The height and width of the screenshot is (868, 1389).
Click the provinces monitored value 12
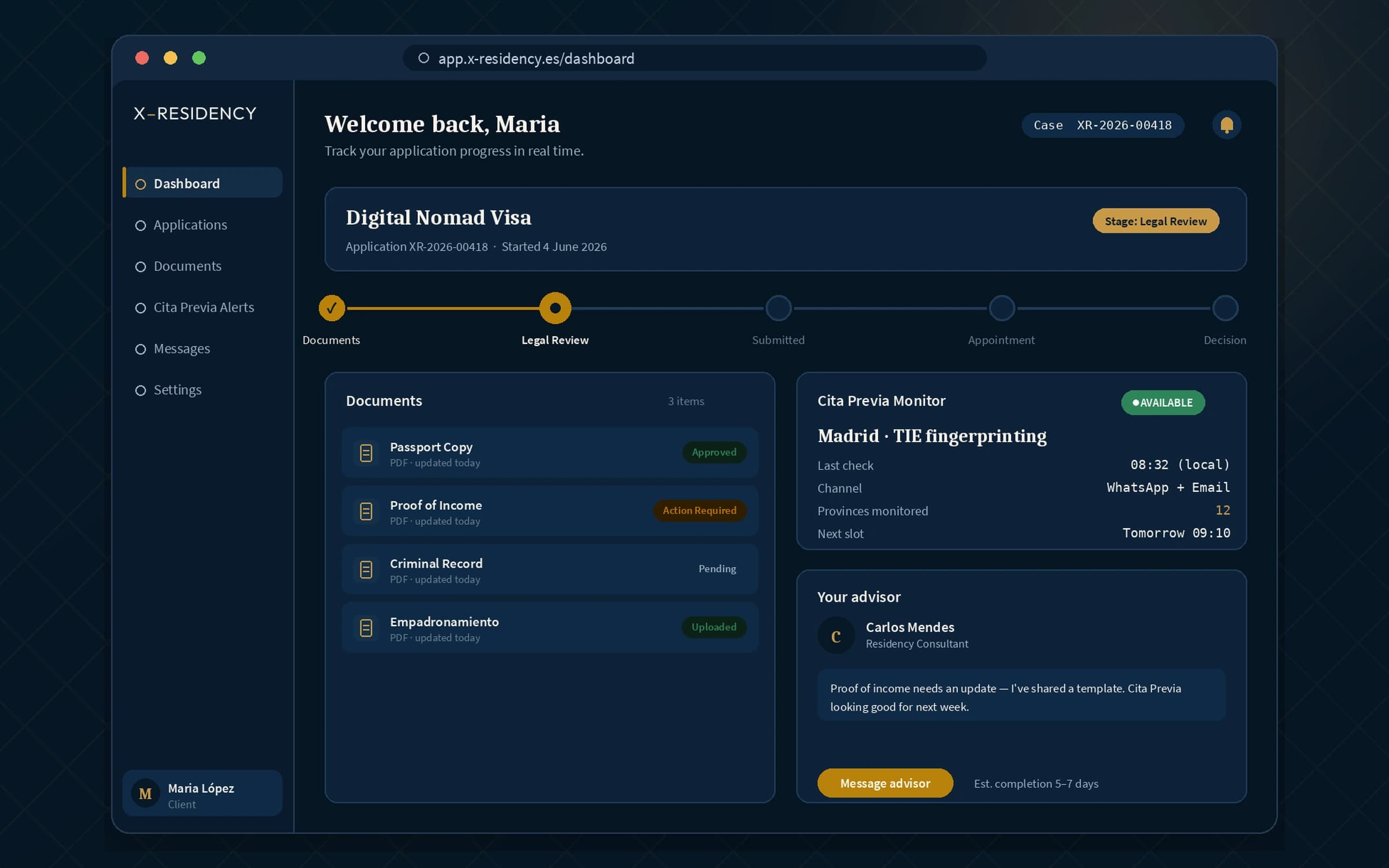[x=1223, y=510]
